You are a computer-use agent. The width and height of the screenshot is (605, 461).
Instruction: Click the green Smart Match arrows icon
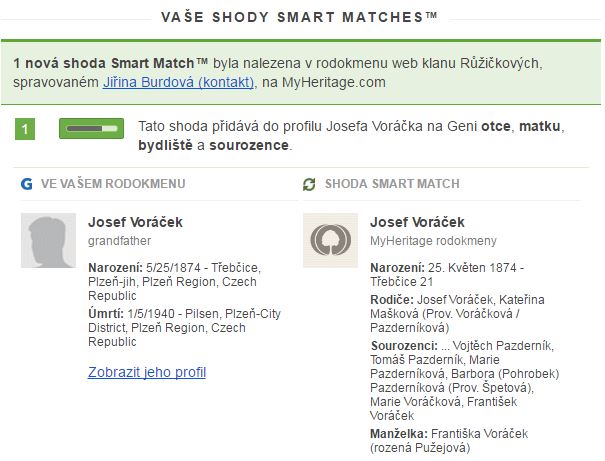tap(309, 184)
